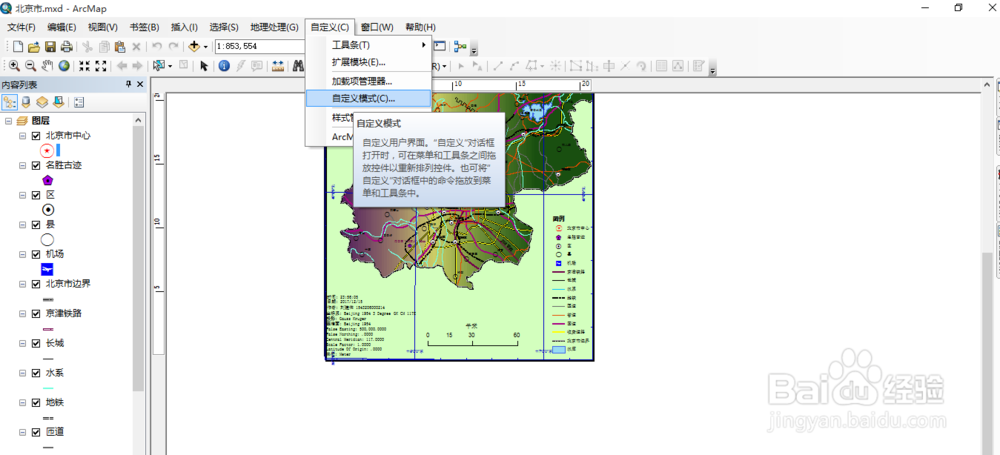Select the black arrow Select Elements tool
The image size is (1000, 455).
tap(204, 66)
